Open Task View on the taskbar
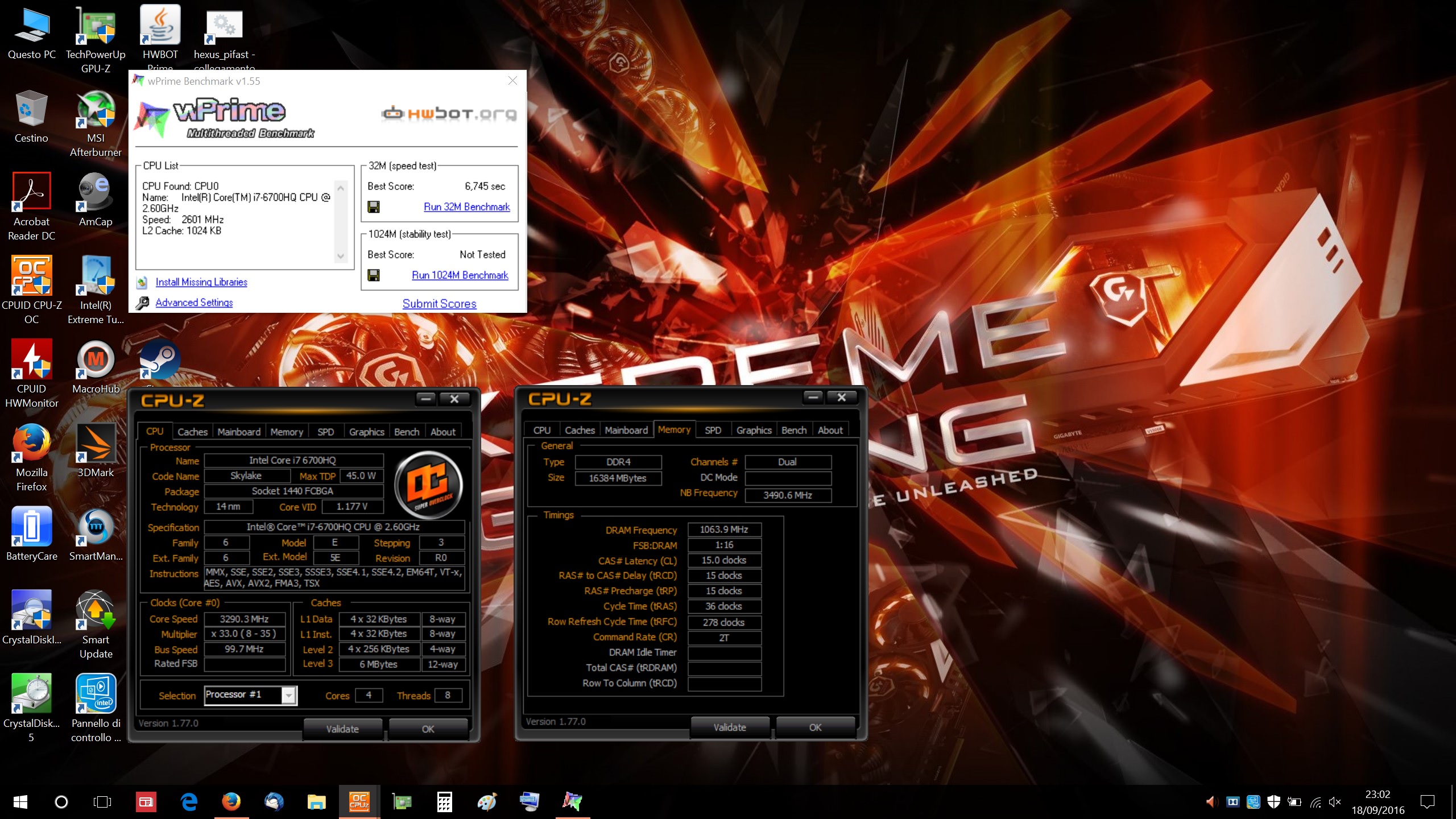 tap(102, 802)
